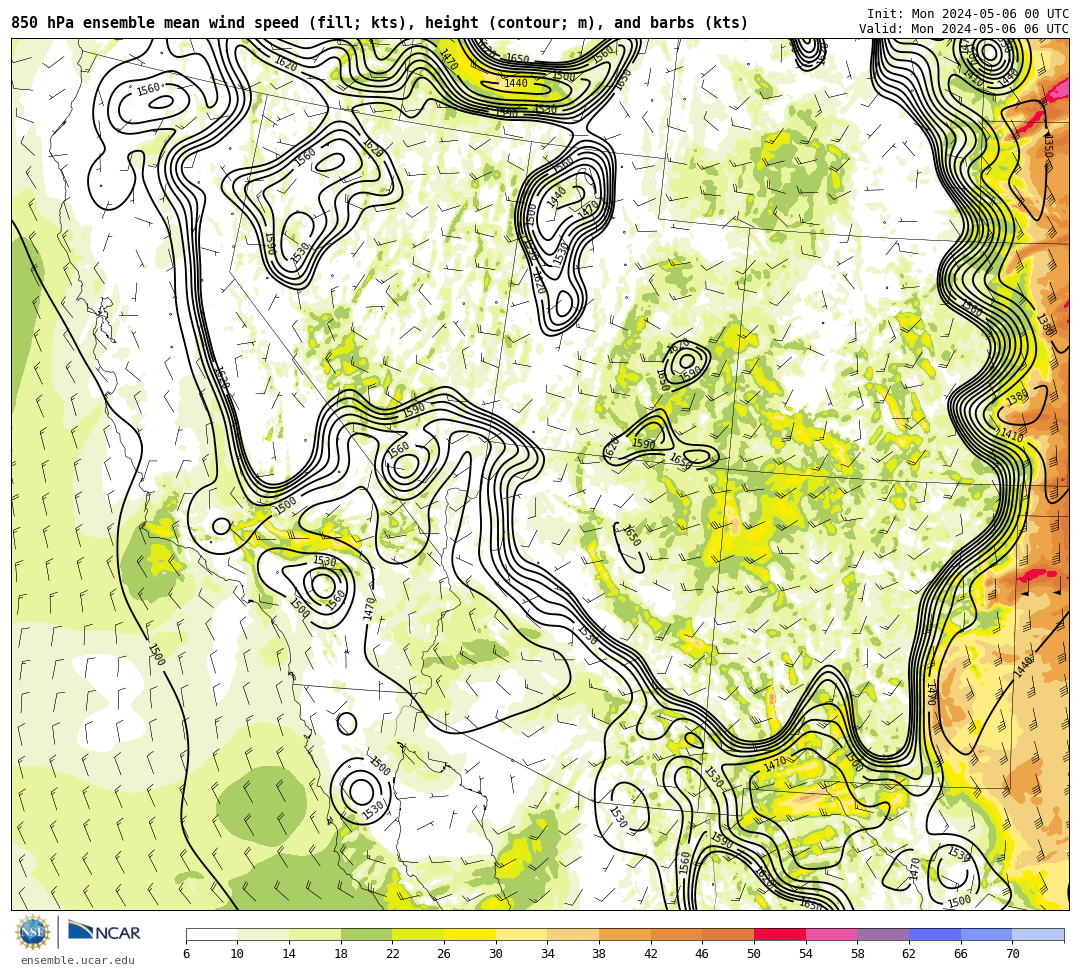Screen dimensions: 1080x973
Task: Click the '70' tick label under color bar
Action: (x=1012, y=954)
